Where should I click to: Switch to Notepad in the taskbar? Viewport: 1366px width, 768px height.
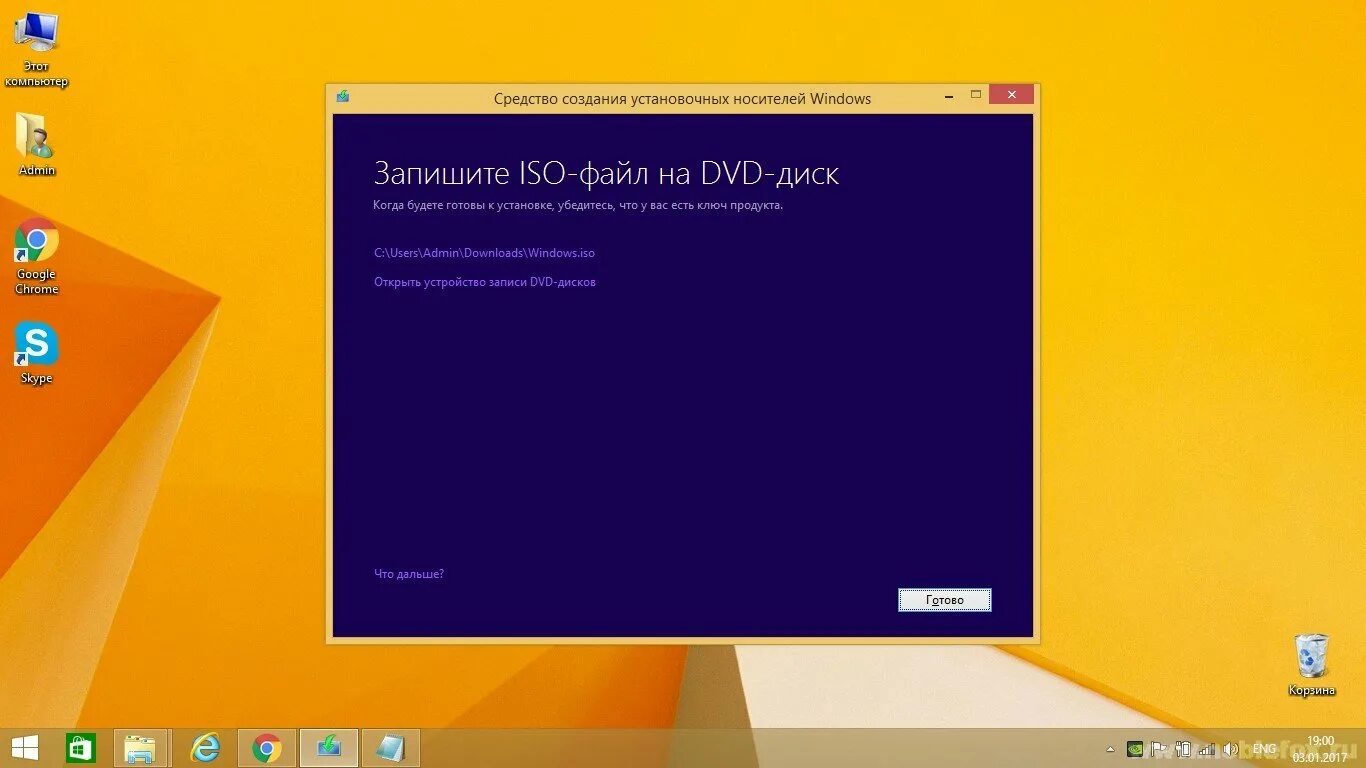(x=390, y=748)
